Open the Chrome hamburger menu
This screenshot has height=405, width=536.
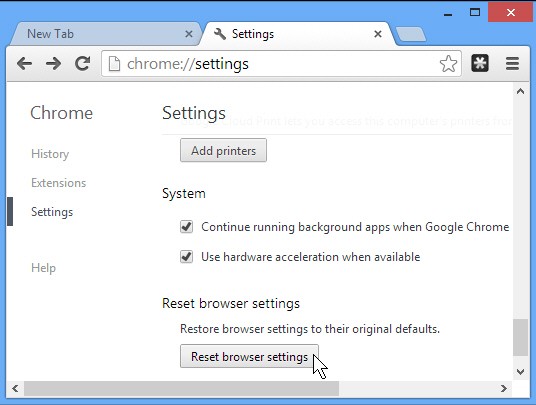click(512, 64)
